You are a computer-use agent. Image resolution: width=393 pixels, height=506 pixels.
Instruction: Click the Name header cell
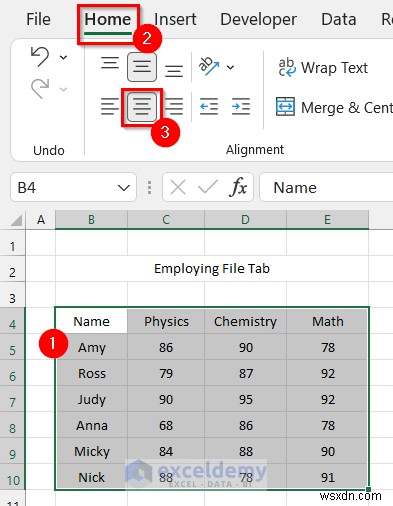(91, 321)
